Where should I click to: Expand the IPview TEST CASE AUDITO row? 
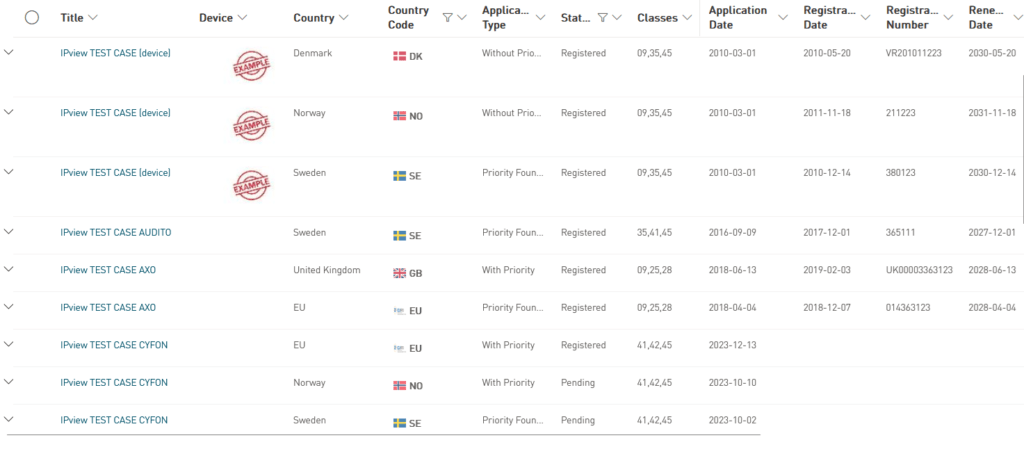click(x=9, y=231)
